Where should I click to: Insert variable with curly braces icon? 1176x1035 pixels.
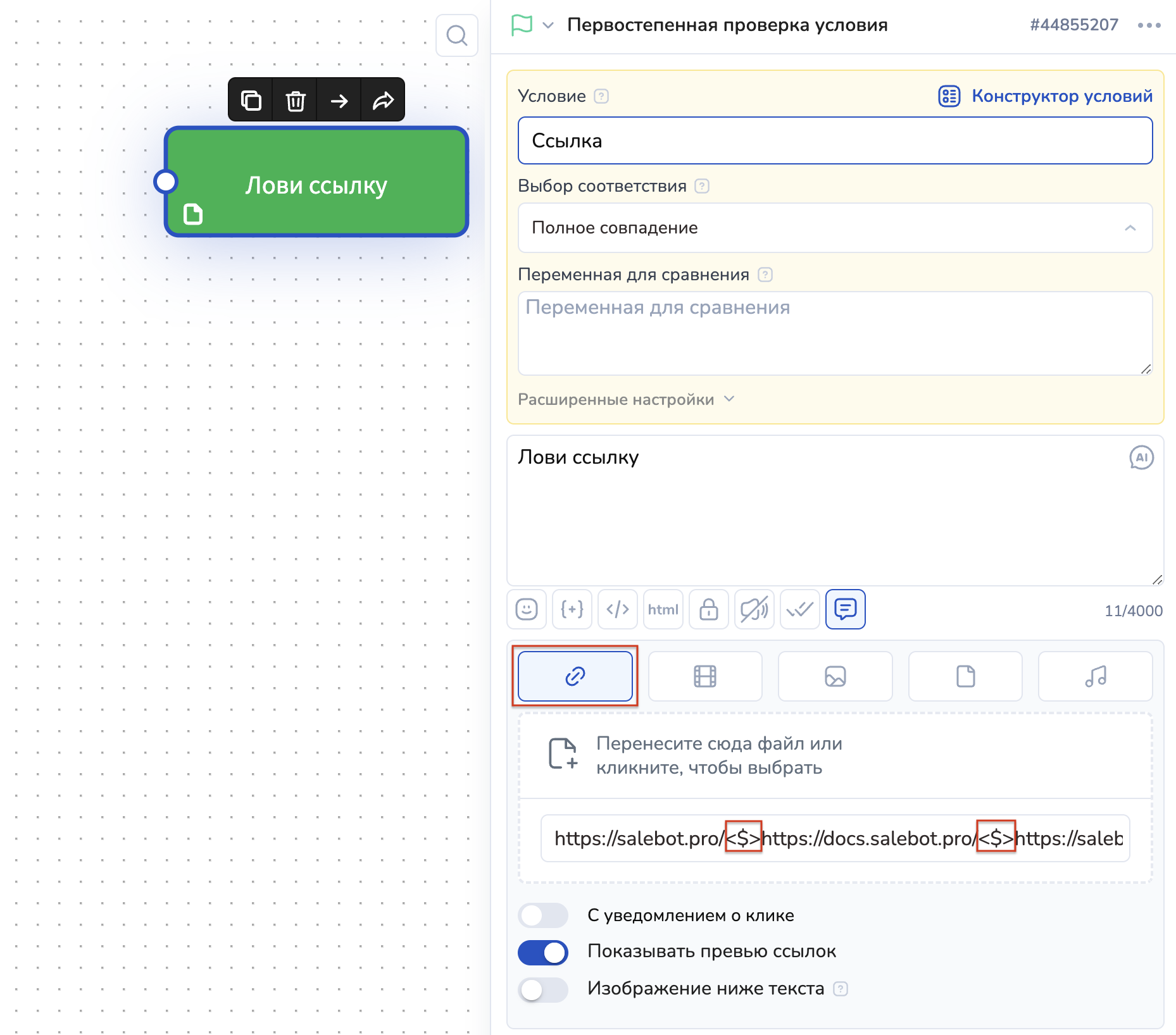click(572, 609)
